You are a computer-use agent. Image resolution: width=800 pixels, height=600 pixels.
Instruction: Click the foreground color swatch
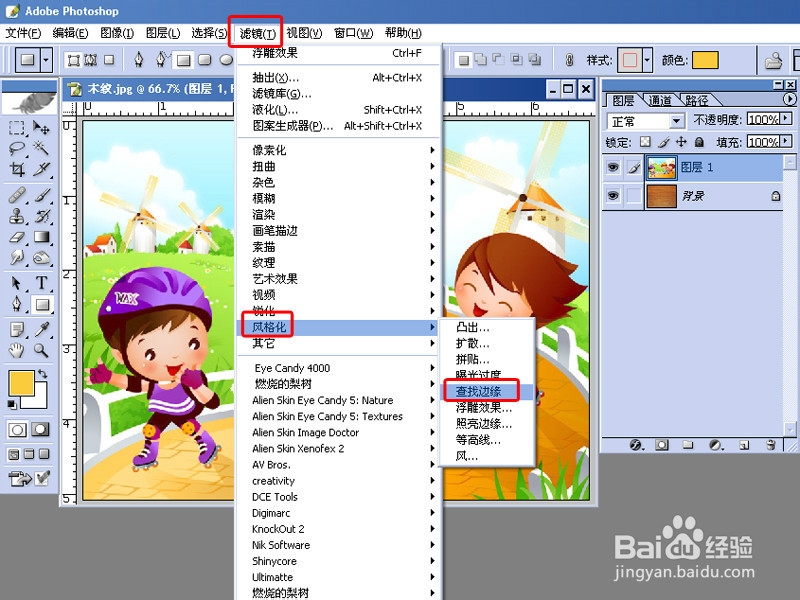21,383
